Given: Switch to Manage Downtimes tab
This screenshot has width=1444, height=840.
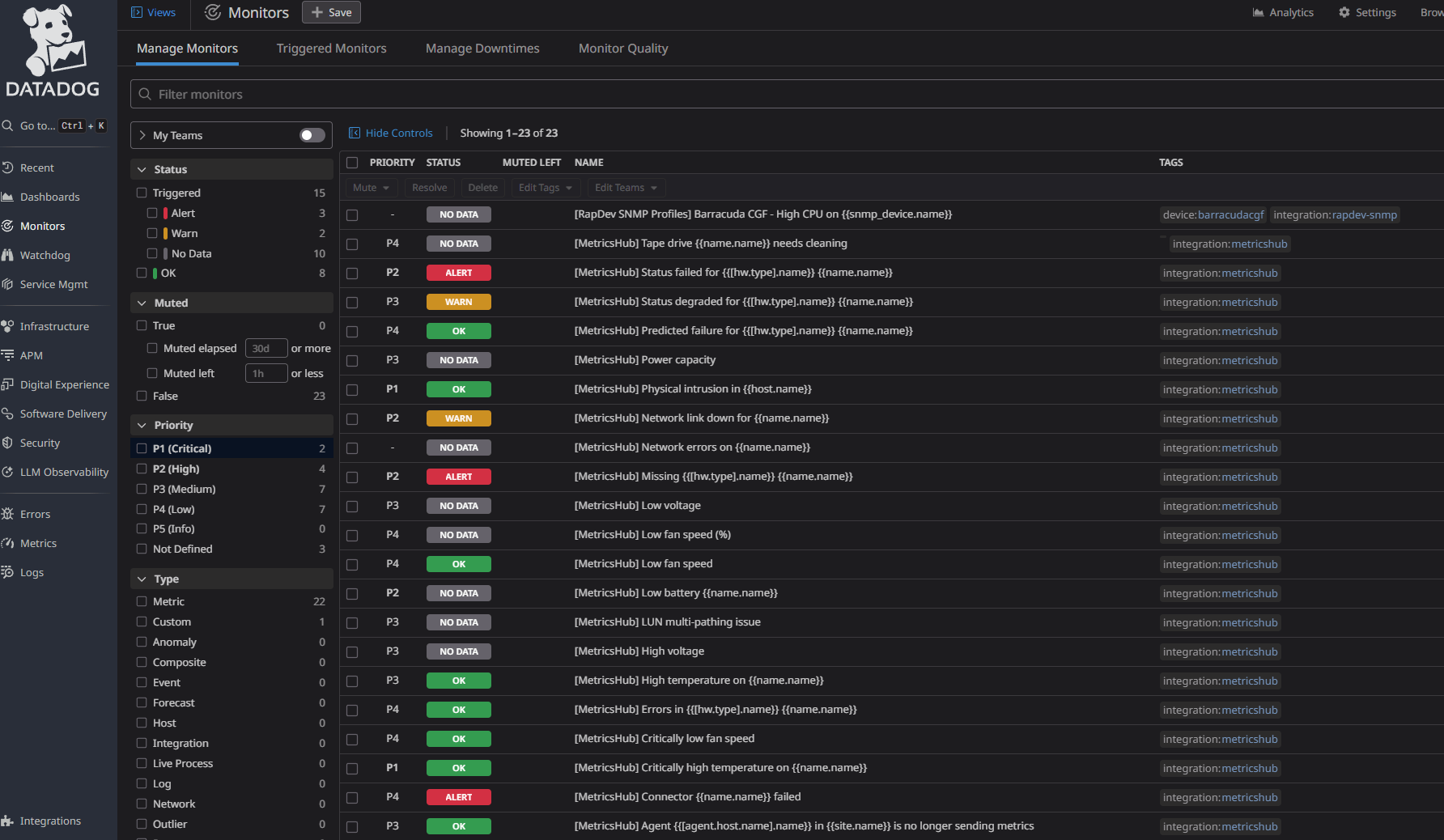Looking at the screenshot, I should click(482, 49).
